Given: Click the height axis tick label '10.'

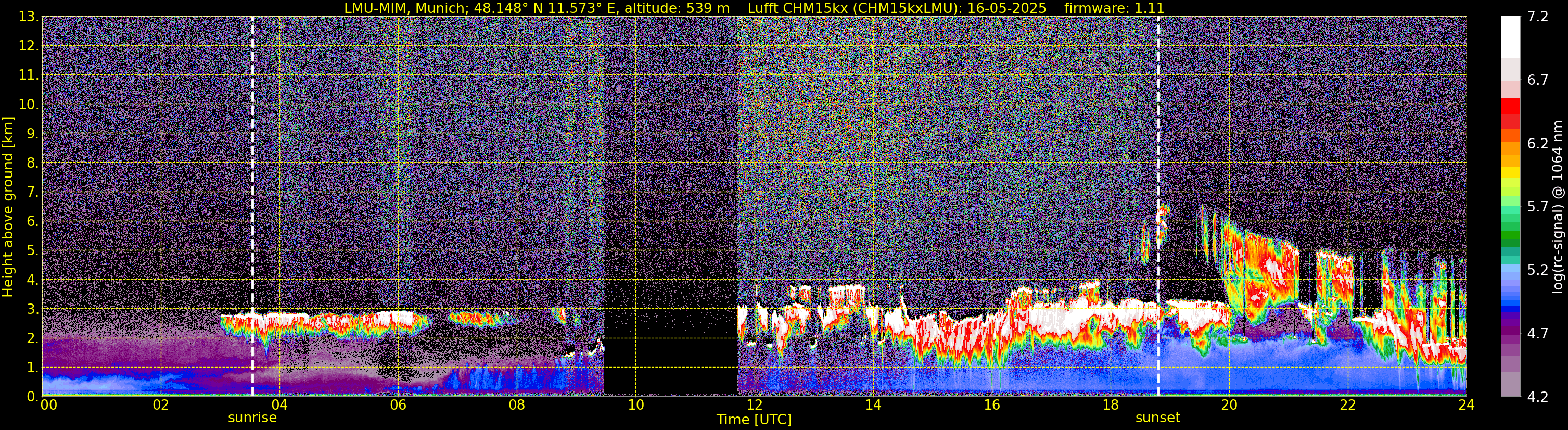Looking at the screenshot, I should [x=29, y=105].
